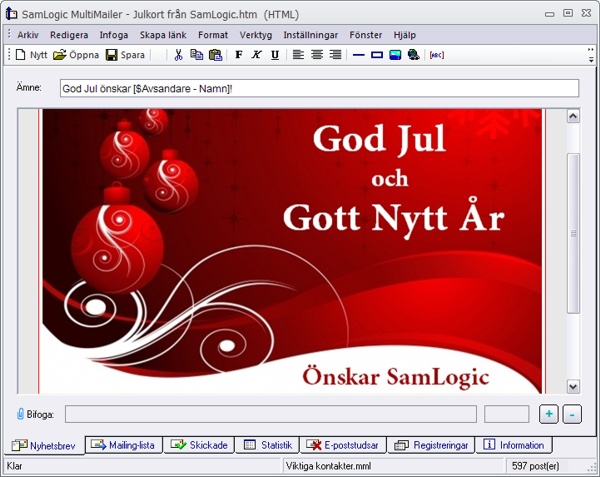Open the Verktyg menu

coord(256,35)
